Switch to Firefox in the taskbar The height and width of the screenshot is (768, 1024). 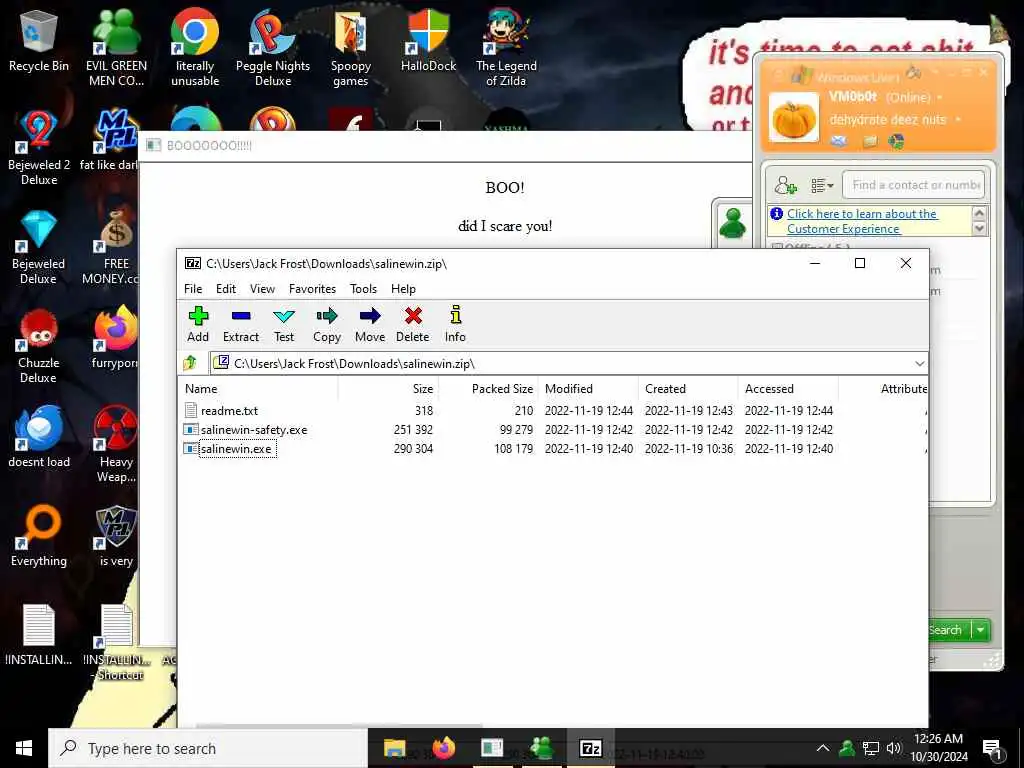pos(443,748)
